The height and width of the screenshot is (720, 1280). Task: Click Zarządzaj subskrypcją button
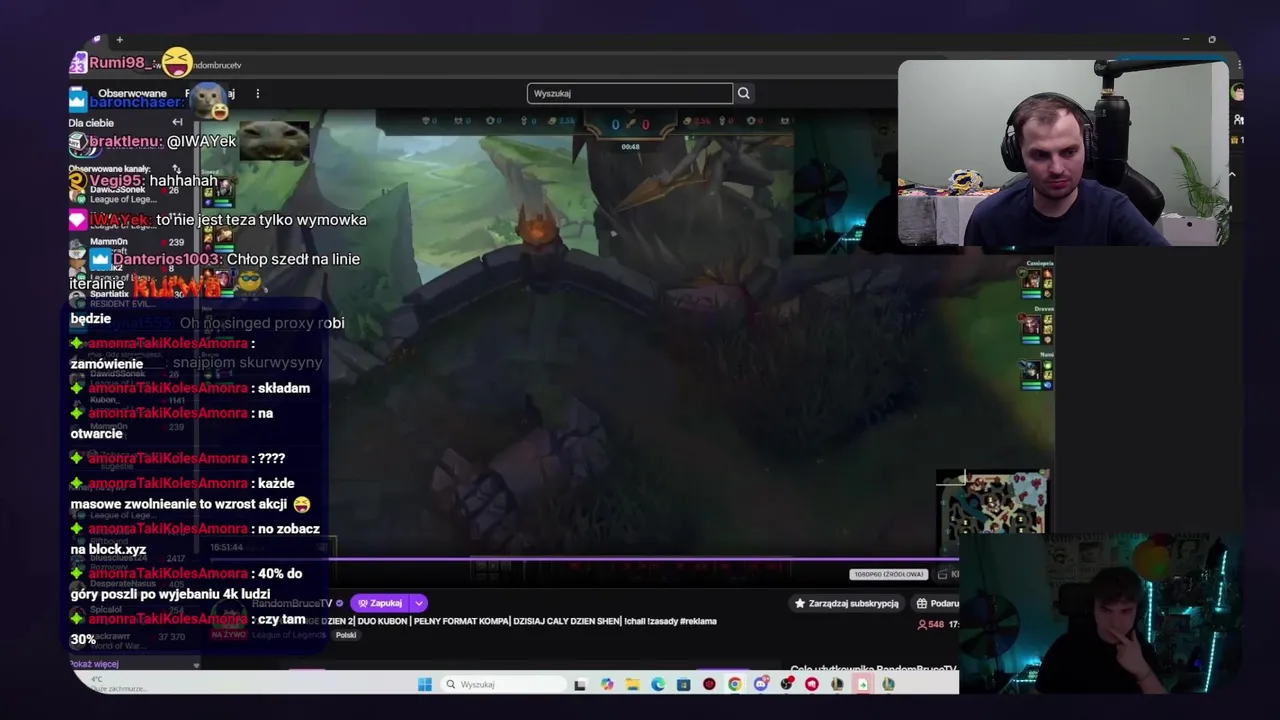(846, 603)
